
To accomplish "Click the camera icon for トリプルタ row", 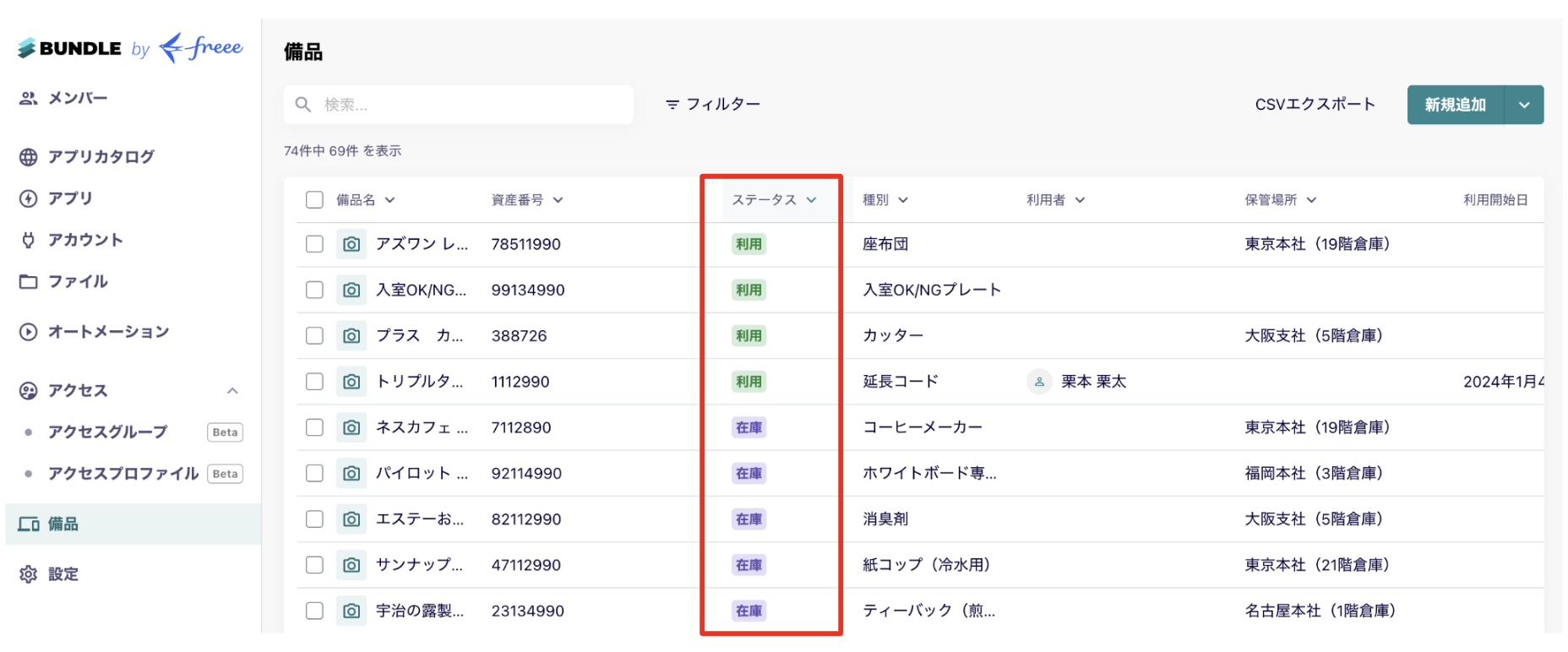I will point(351,382).
